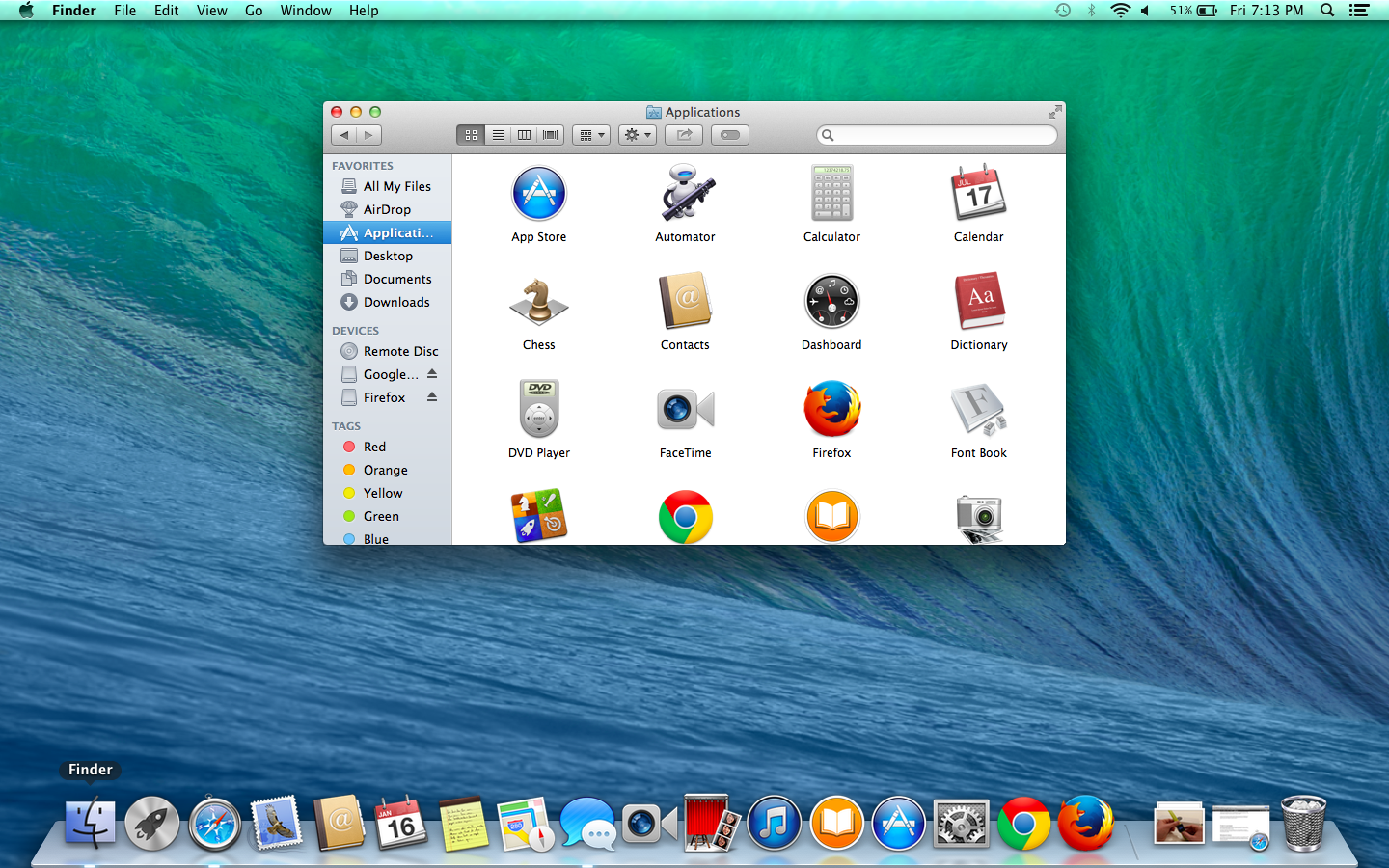Open the File menu
The height and width of the screenshot is (868, 1389).
(125, 11)
